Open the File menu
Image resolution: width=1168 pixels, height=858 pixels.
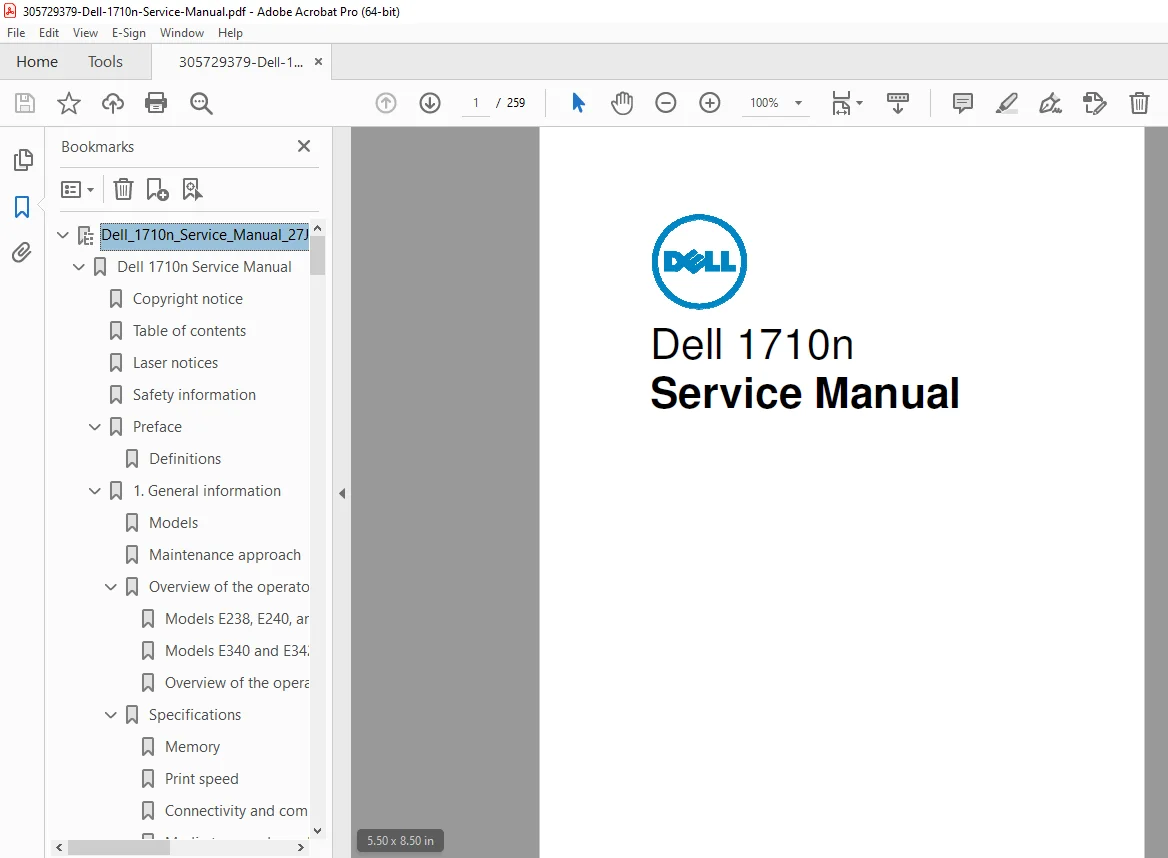click(16, 33)
